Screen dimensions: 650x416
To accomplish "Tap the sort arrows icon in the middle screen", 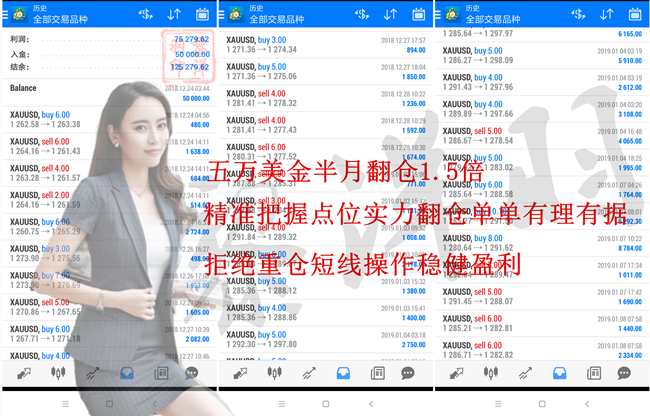I will click(x=390, y=15).
